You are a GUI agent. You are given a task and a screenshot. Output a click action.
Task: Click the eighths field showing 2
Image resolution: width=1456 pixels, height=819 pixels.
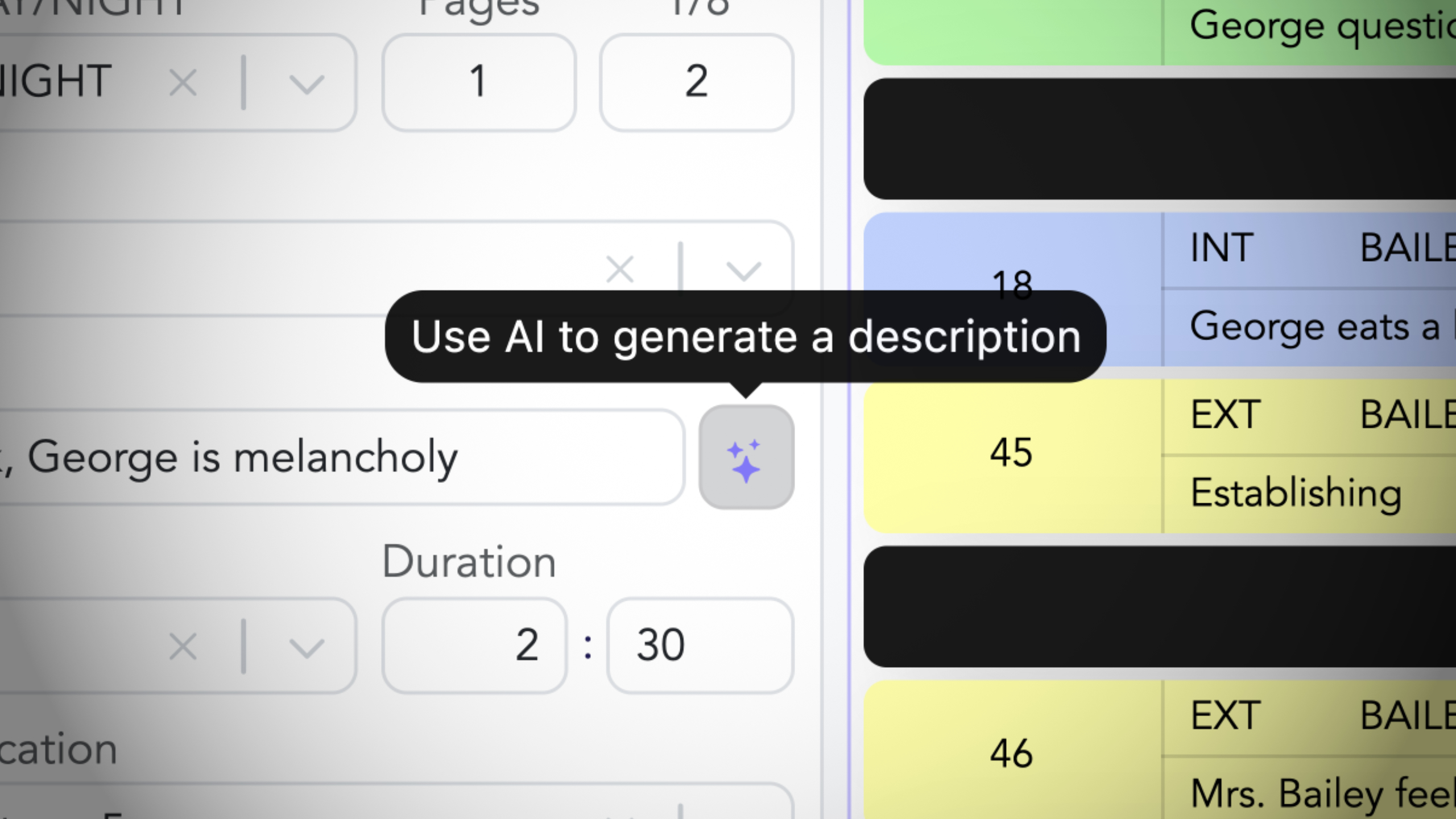(x=696, y=82)
